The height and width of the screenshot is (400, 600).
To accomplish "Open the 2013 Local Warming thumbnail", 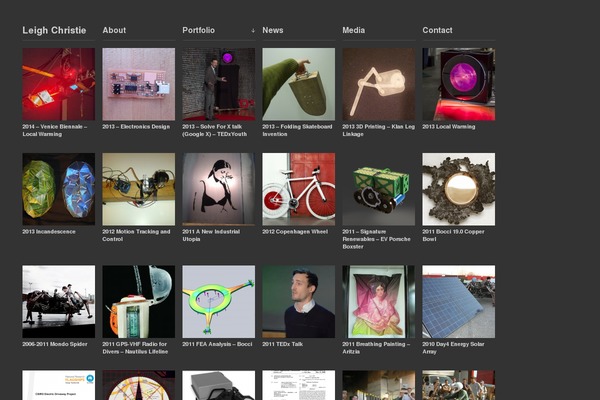I will click(x=458, y=84).
